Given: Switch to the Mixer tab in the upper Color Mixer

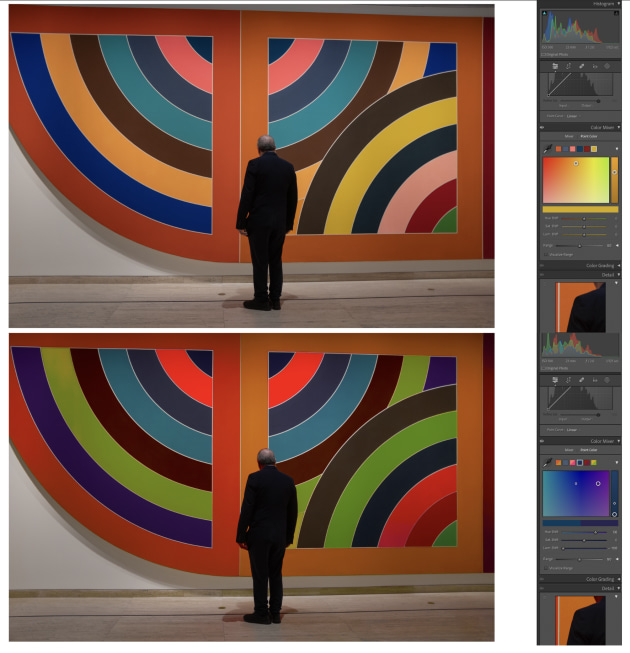Looking at the screenshot, I should click(x=569, y=136).
